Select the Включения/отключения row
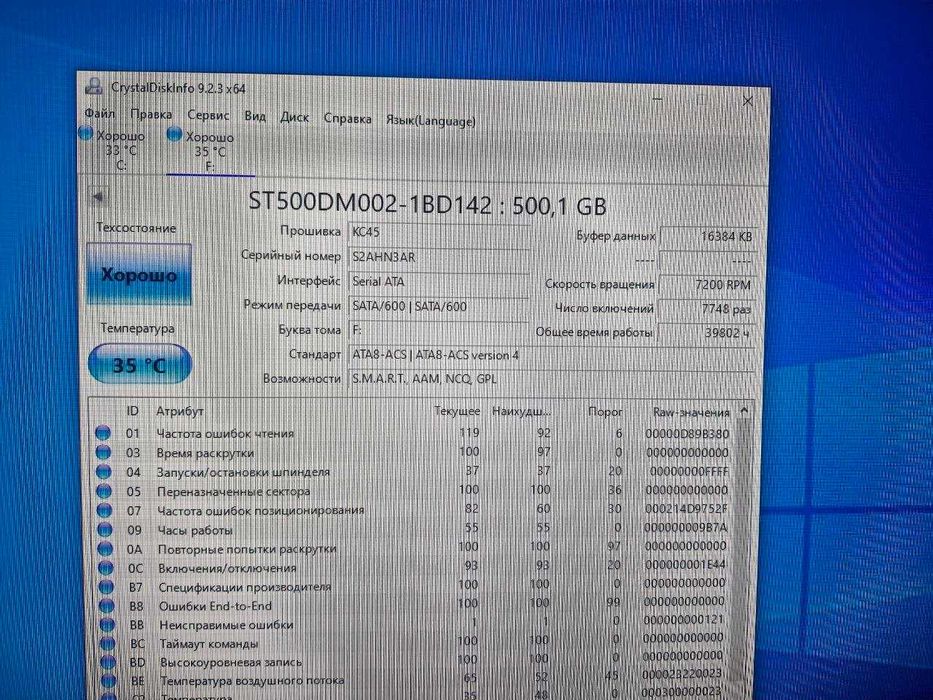 (x=412, y=567)
